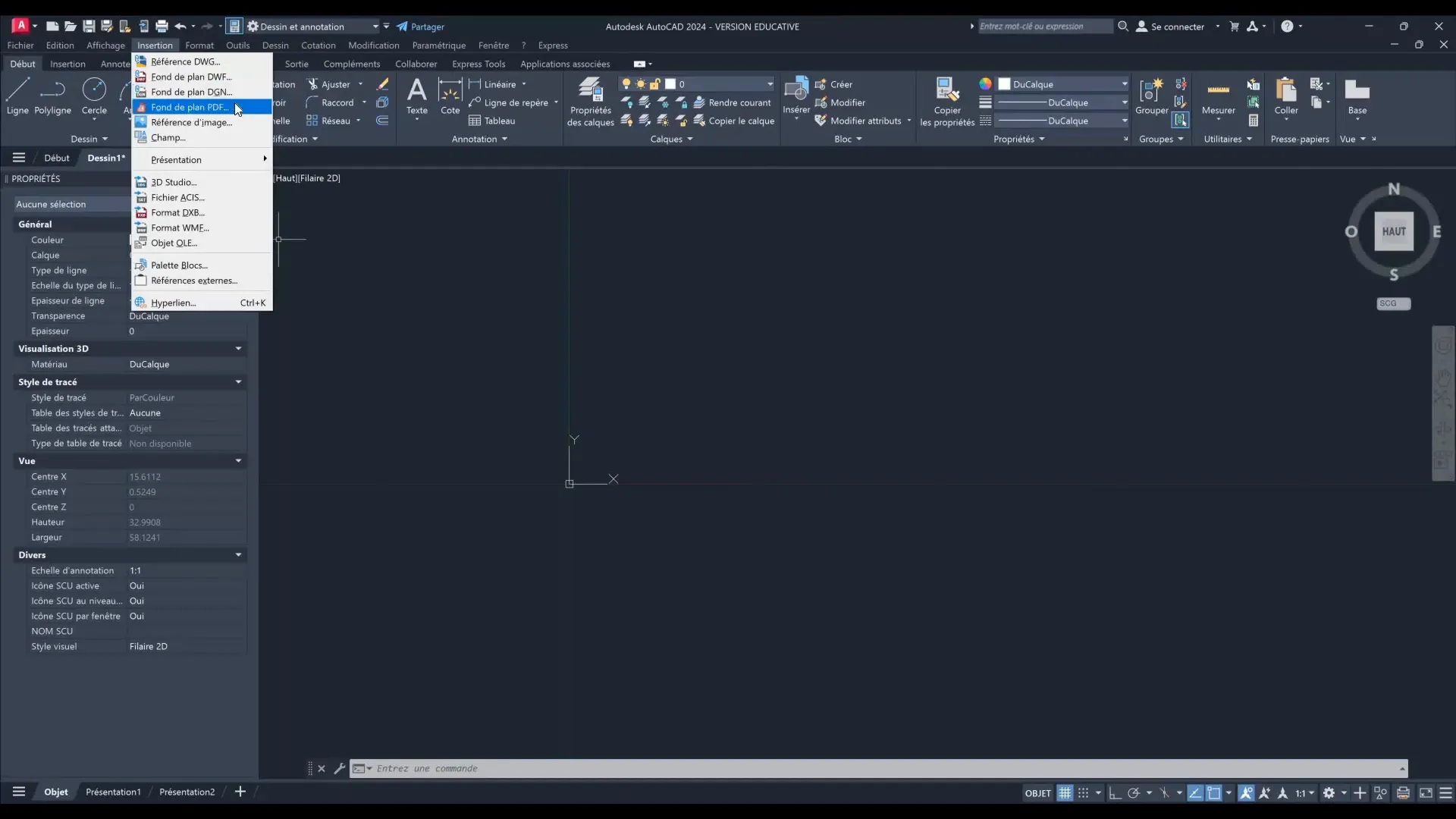Toggle annotation visibility in status bar
Image resolution: width=1456 pixels, height=819 pixels.
1245,793
